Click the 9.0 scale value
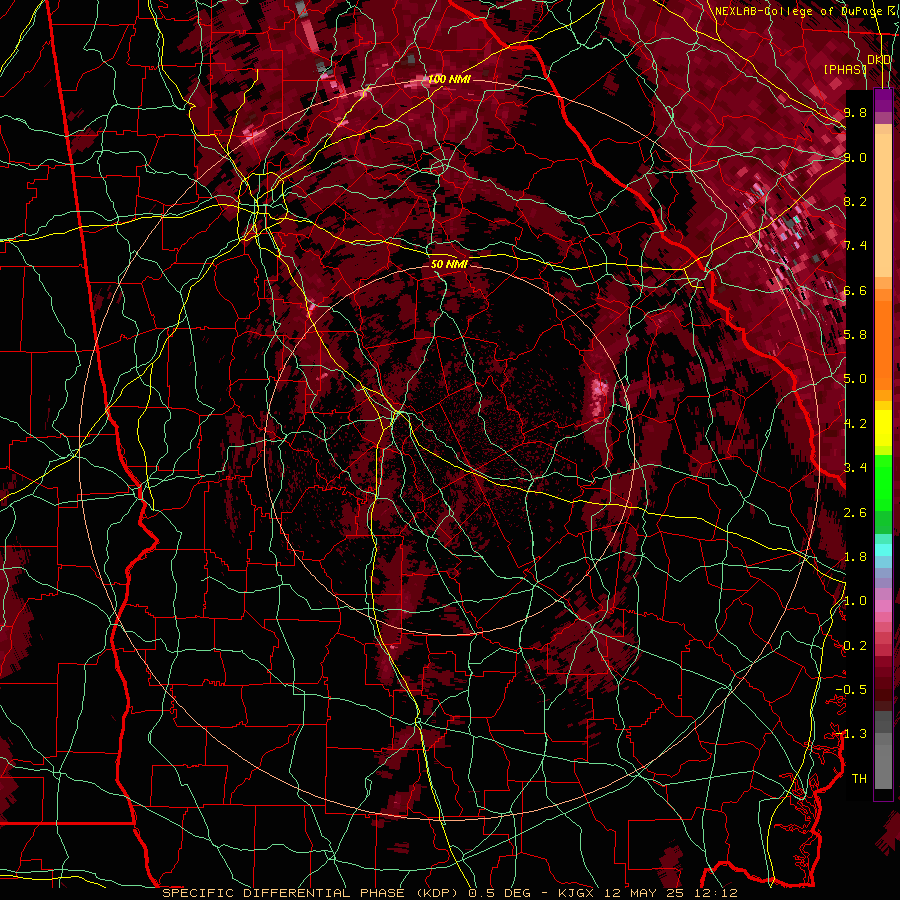Viewport: 900px width, 900px height. [855, 157]
